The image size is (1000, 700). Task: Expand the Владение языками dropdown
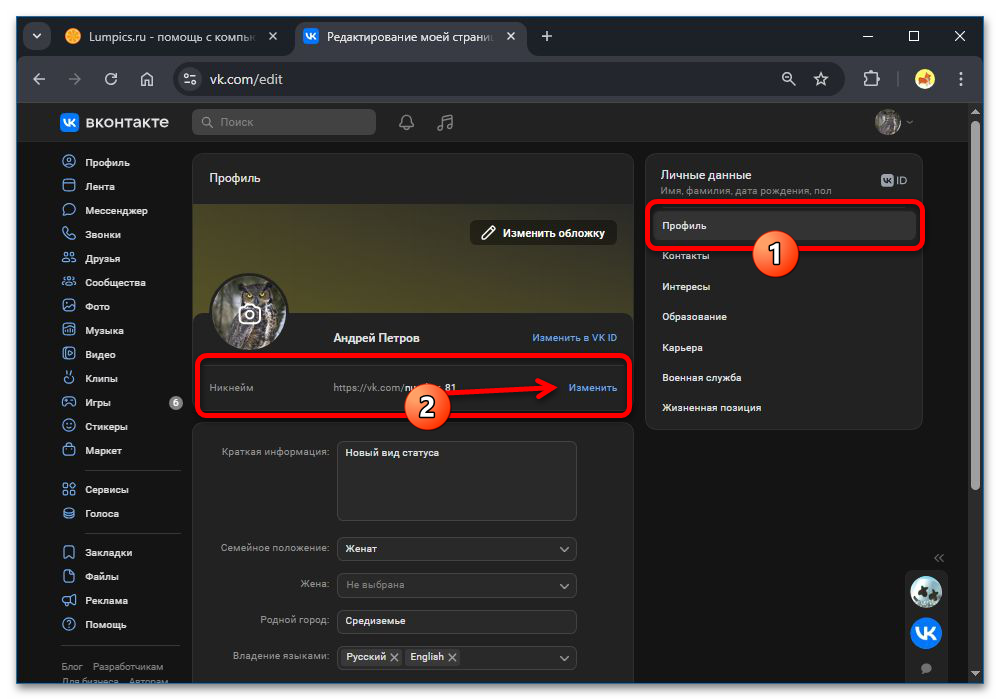pos(564,657)
